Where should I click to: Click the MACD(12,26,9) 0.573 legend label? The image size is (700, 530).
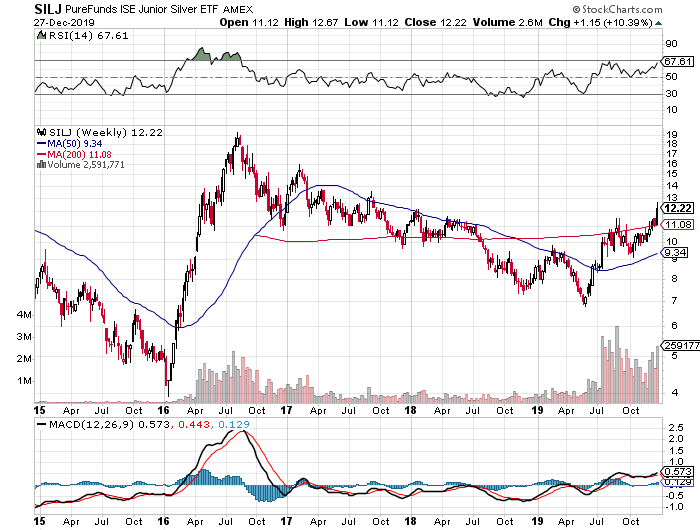tap(110, 424)
